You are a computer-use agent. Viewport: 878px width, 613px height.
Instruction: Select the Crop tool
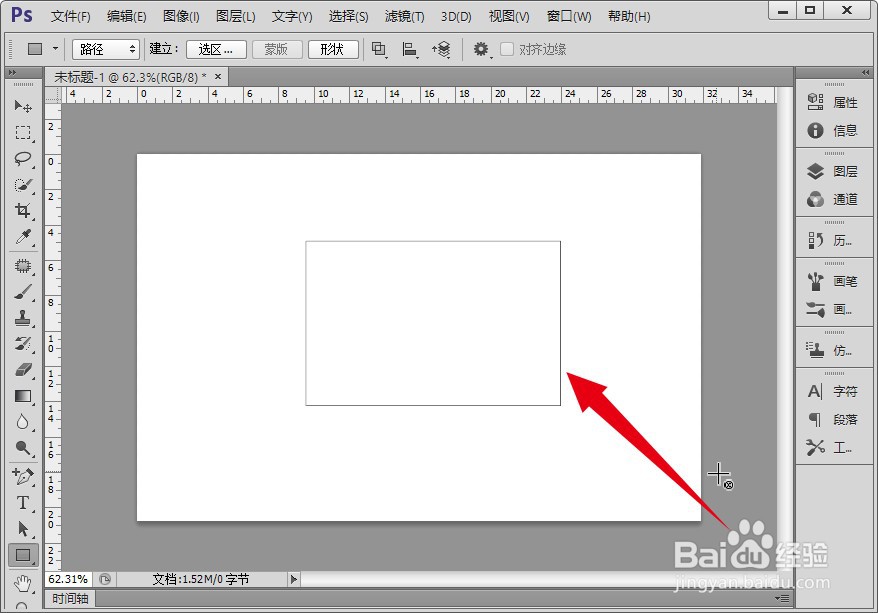coord(23,210)
